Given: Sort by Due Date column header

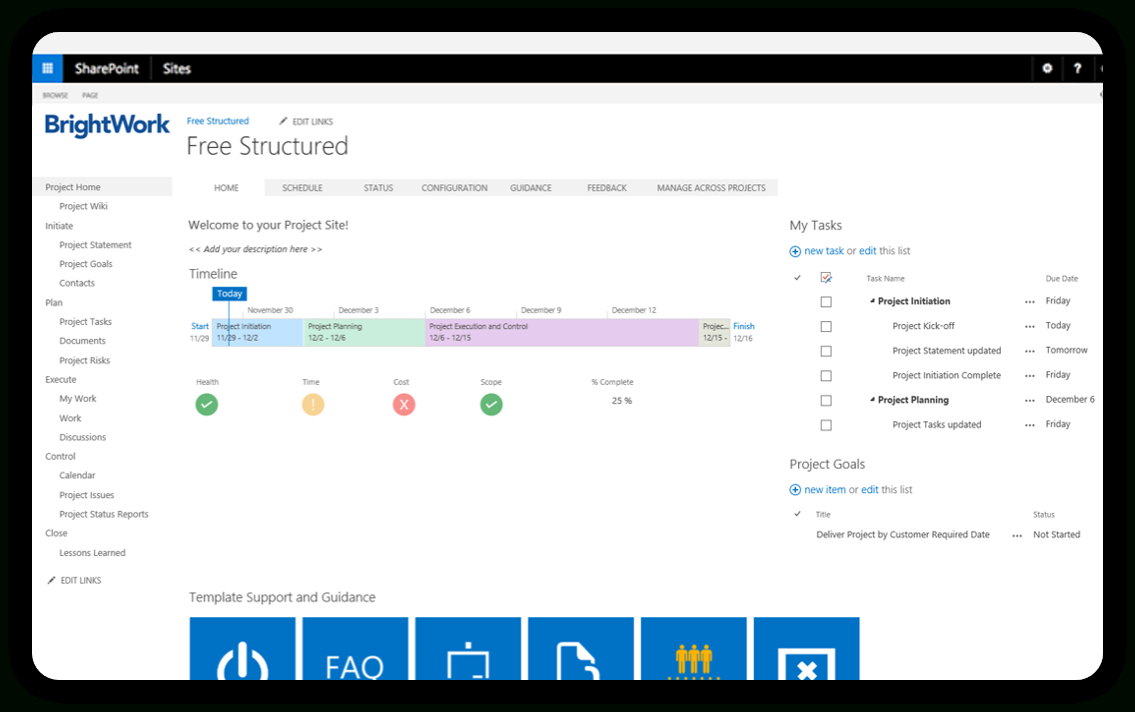Looking at the screenshot, I should click(x=1062, y=279).
